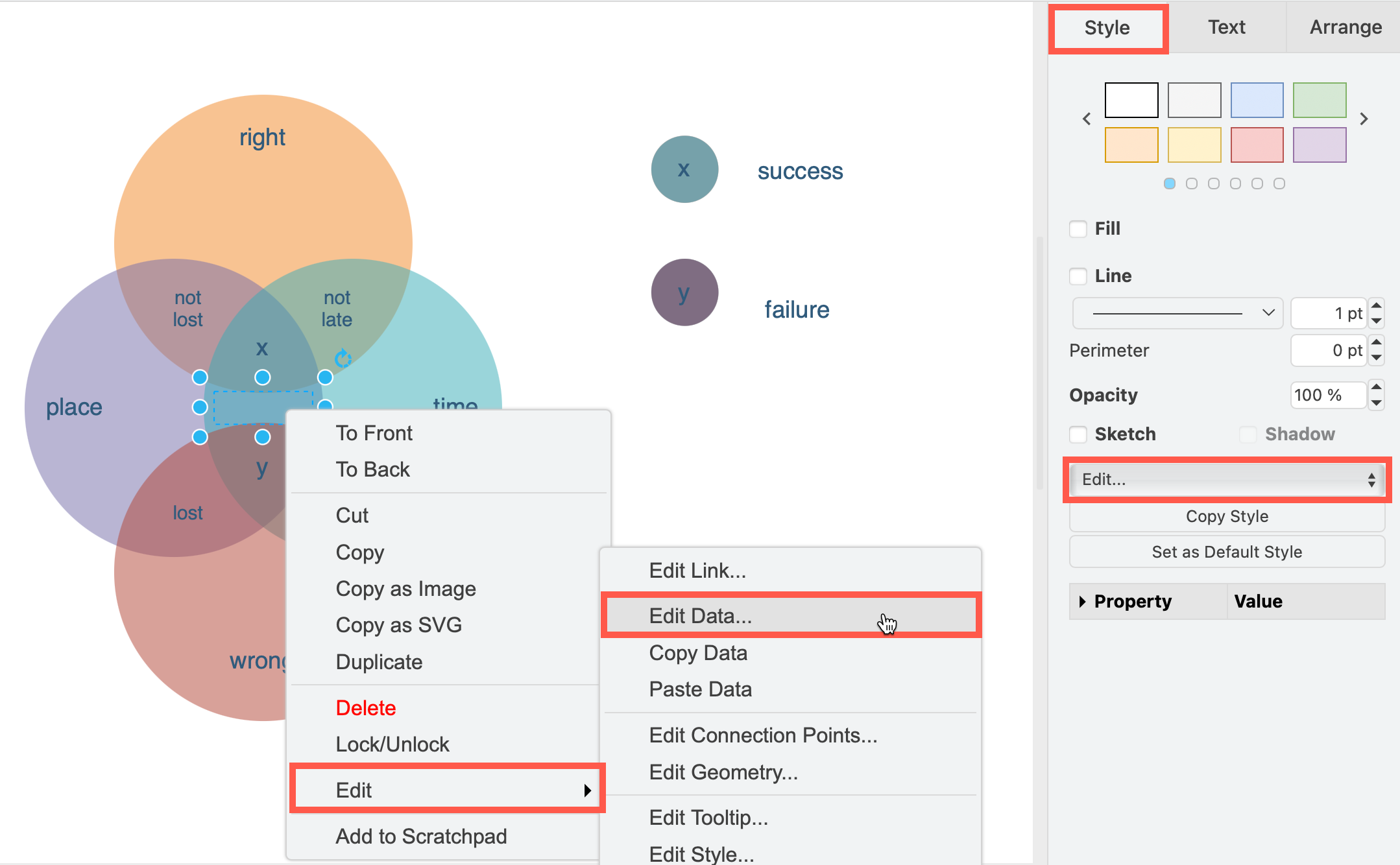Enable the Fill checkbox
This screenshot has height=865, width=1400.
[1078, 228]
